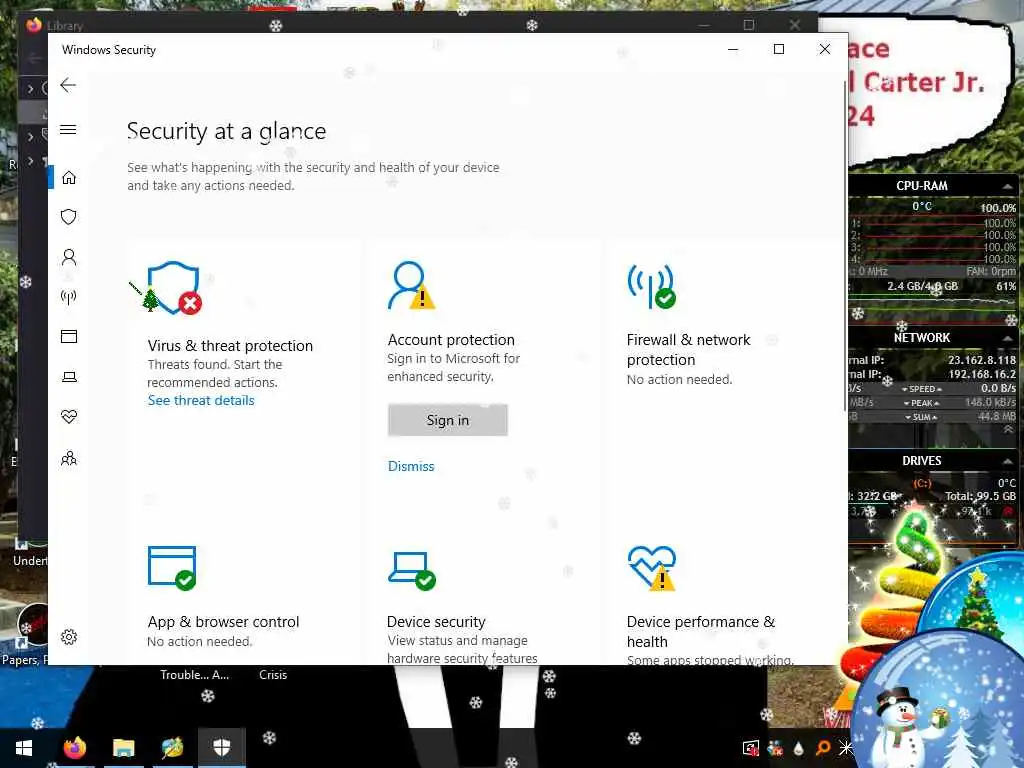
Task: Open Firewall & network antenna icon in sidebar
Action: (x=69, y=298)
